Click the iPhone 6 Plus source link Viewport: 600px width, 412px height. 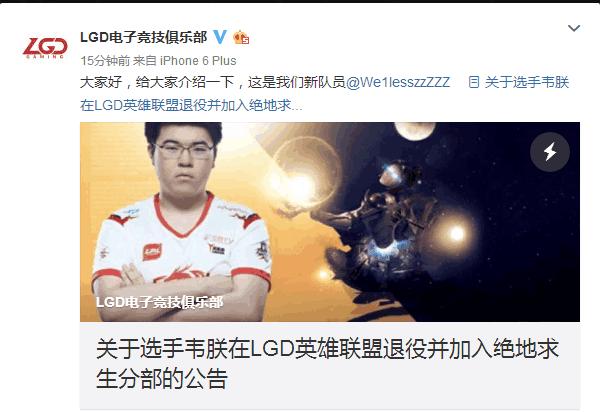198,60
